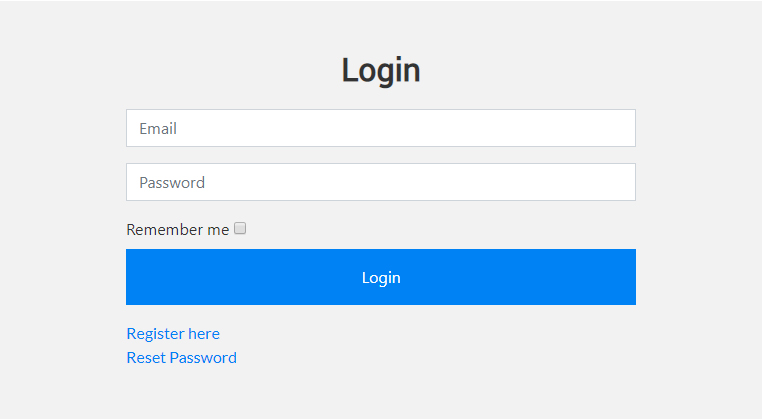Viewport: 762px width, 419px height.
Task: Click the Remember me label text
Action: coord(177,230)
